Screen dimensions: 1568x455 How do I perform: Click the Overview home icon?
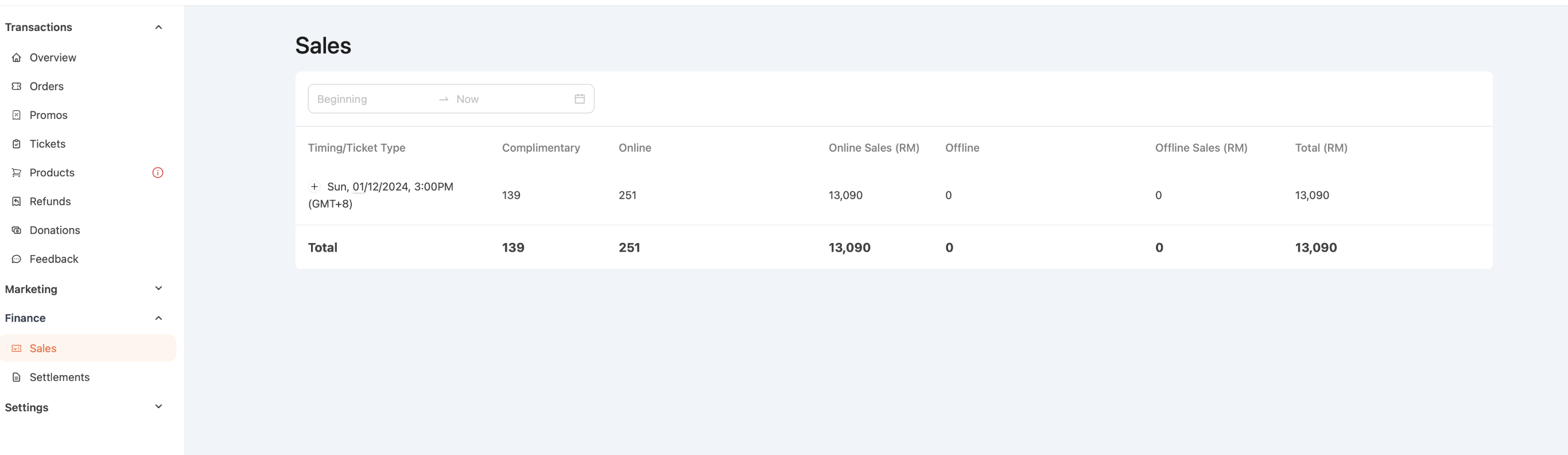pyautogui.click(x=17, y=58)
